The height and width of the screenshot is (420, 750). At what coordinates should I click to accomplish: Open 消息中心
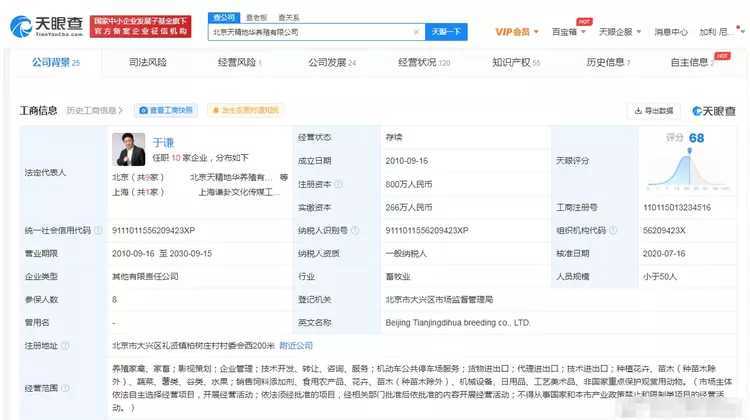671,32
